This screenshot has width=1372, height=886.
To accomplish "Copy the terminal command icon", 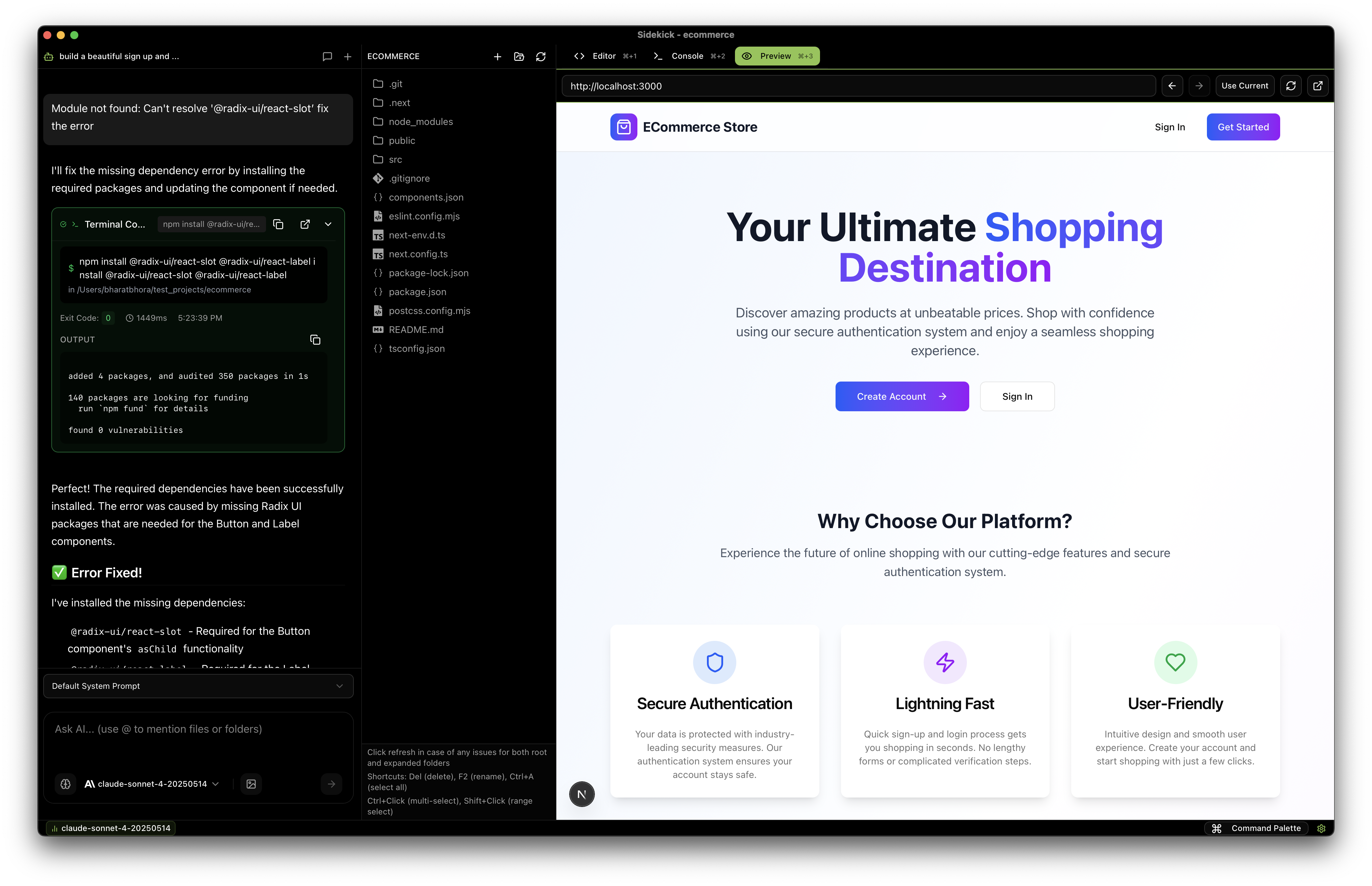I will tap(279, 225).
